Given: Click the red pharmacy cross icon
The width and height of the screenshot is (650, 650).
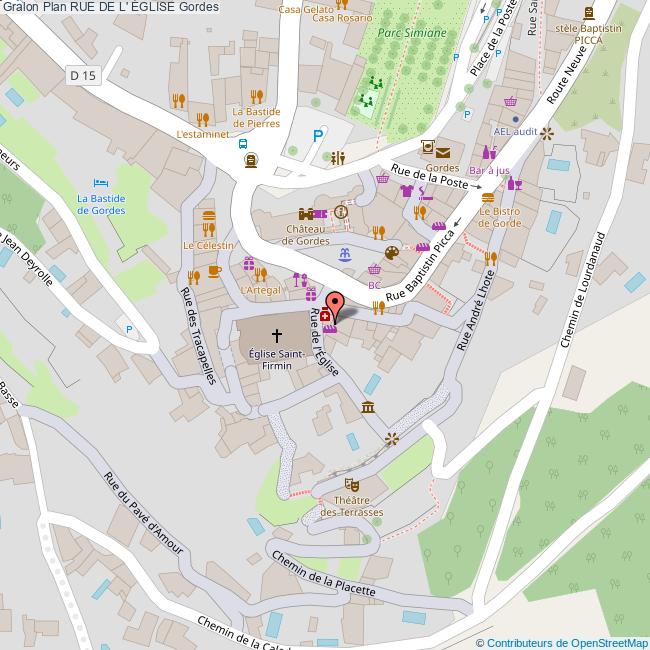Looking at the screenshot, I should (324, 315).
